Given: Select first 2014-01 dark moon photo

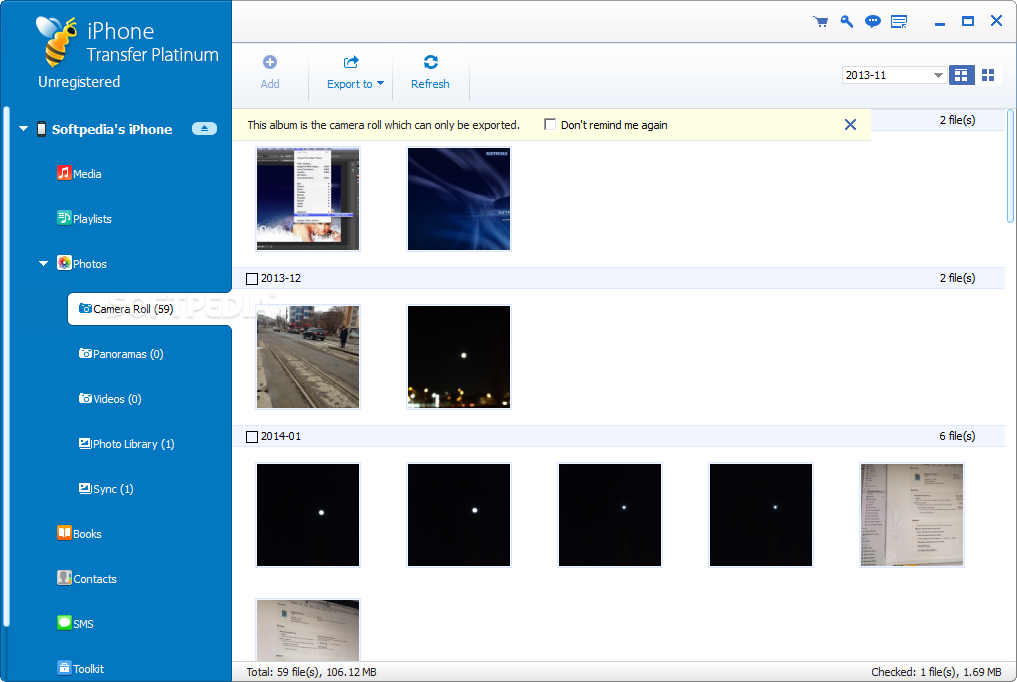Looking at the screenshot, I should pos(308,515).
